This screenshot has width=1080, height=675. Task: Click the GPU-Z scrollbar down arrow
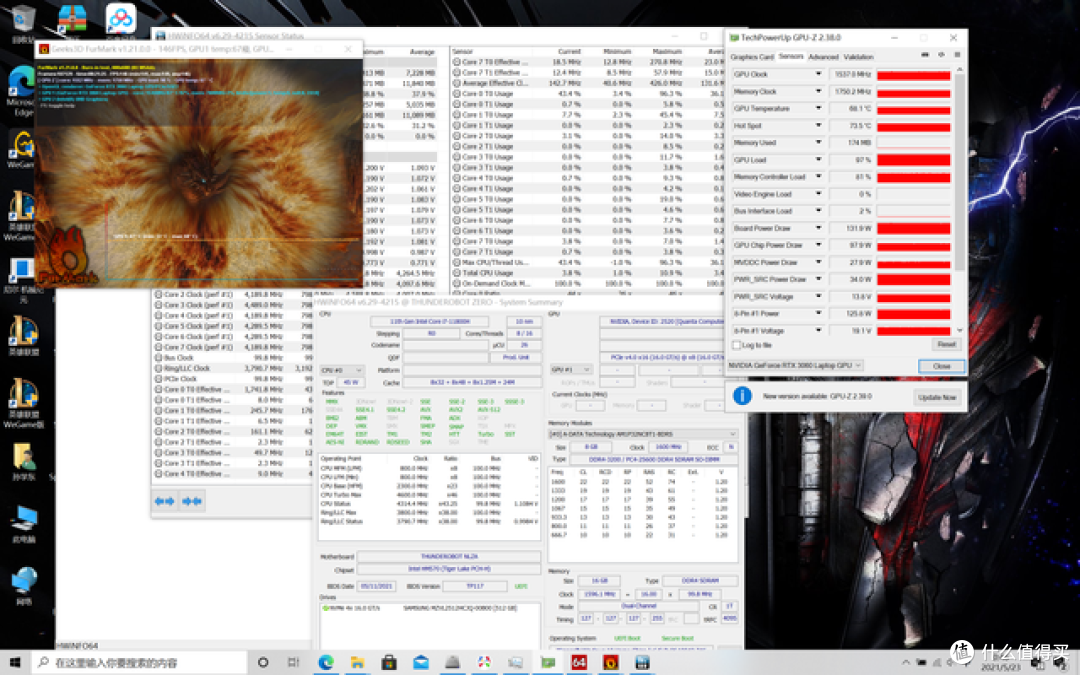pos(959,331)
